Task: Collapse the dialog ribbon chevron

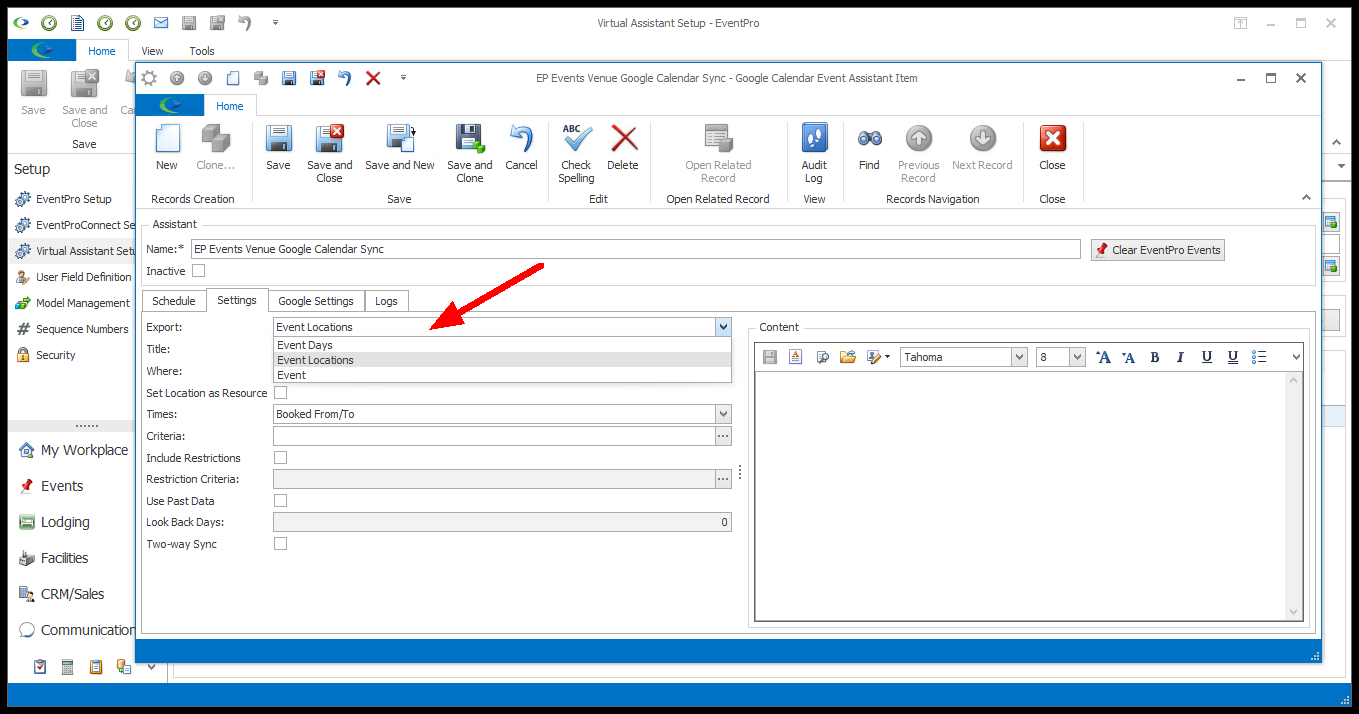Action: click(1305, 198)
